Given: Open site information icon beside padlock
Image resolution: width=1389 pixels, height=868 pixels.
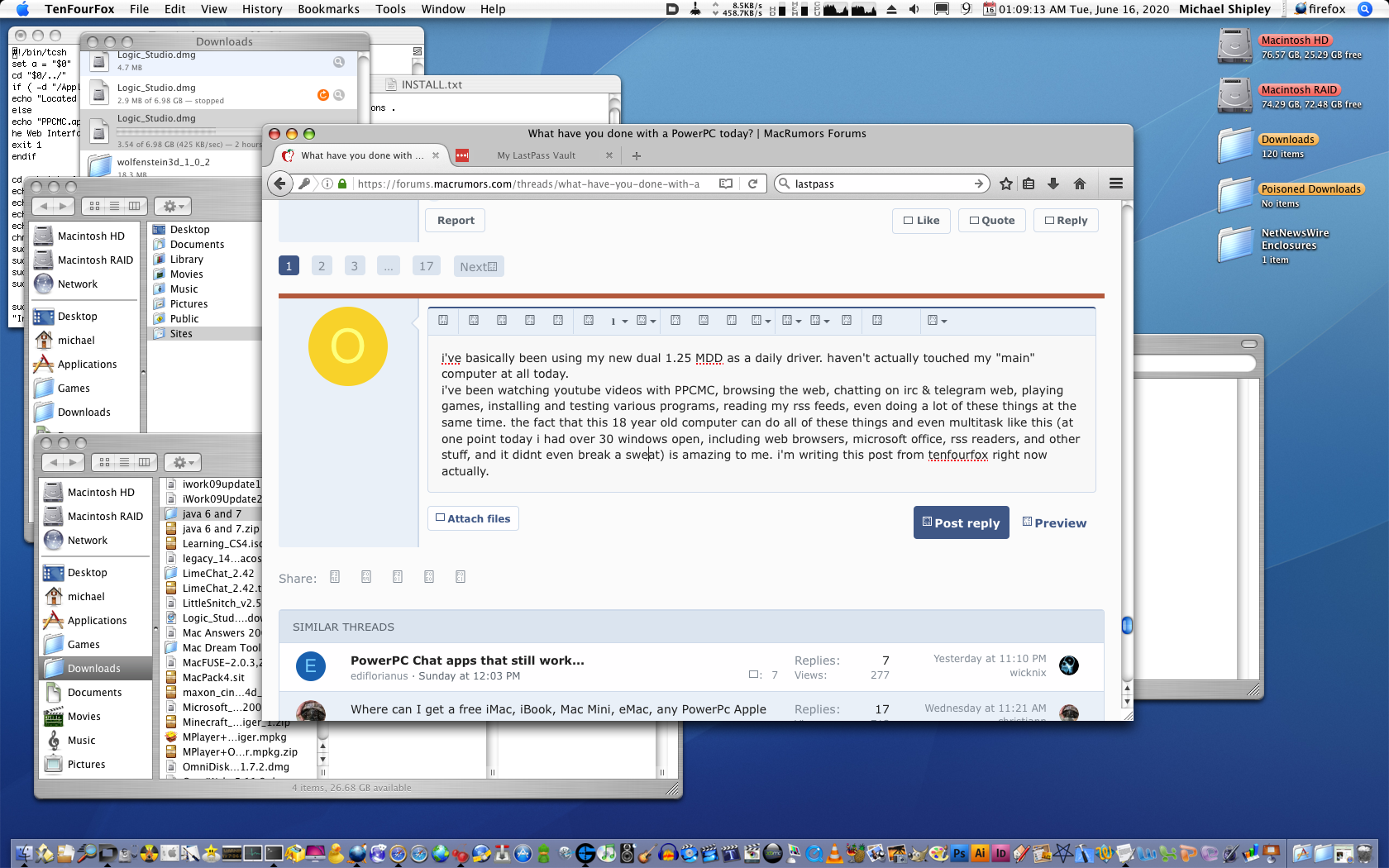Looking at the screenshot, I should tap(327, 184).
